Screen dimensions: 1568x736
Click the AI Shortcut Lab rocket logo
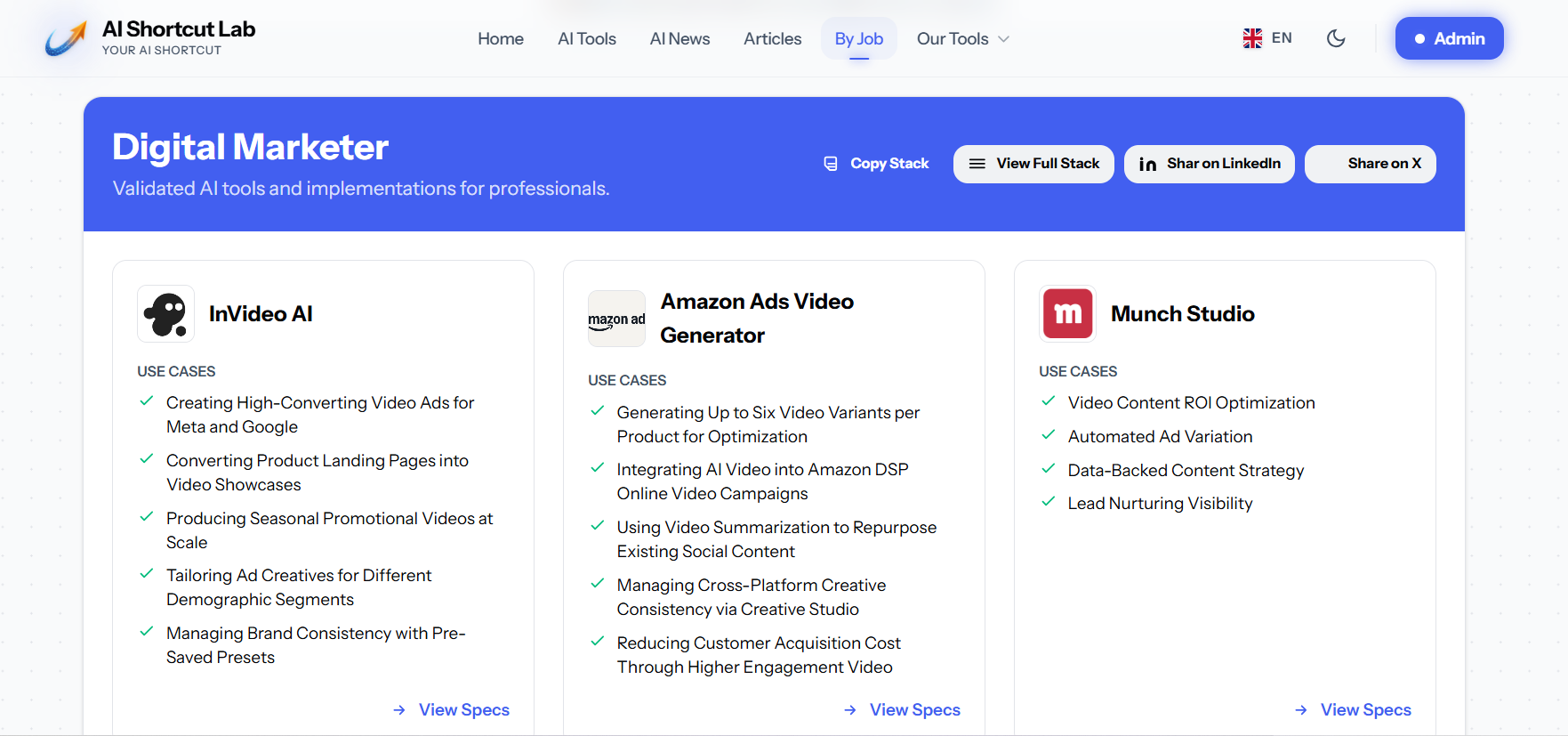67,38
